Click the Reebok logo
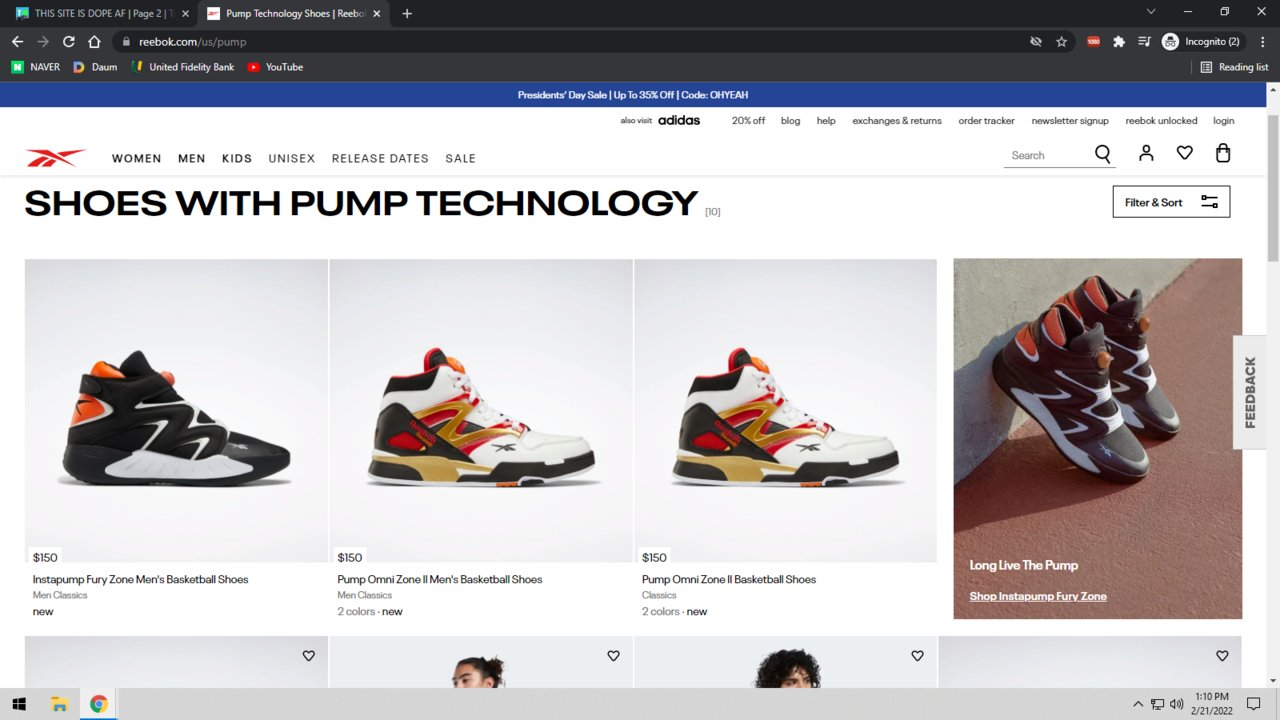 [56, 158]
